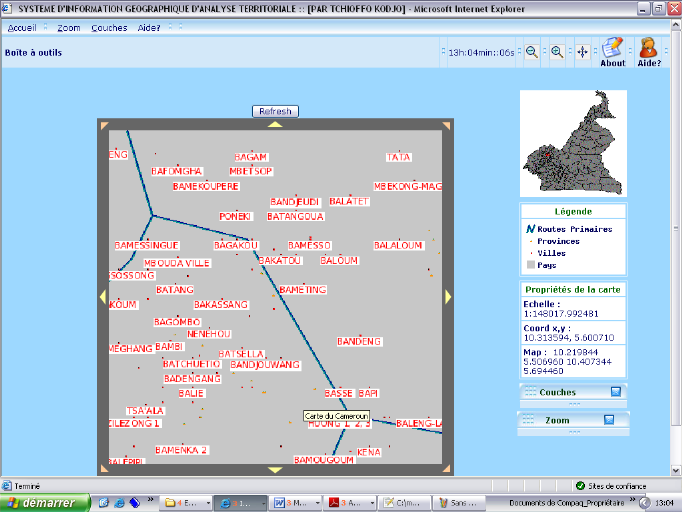Image resolution: width=682 pixels, height=512 pixels.
Task: Click the zoom out magnifier icon
Action: (x=532, y=51)
